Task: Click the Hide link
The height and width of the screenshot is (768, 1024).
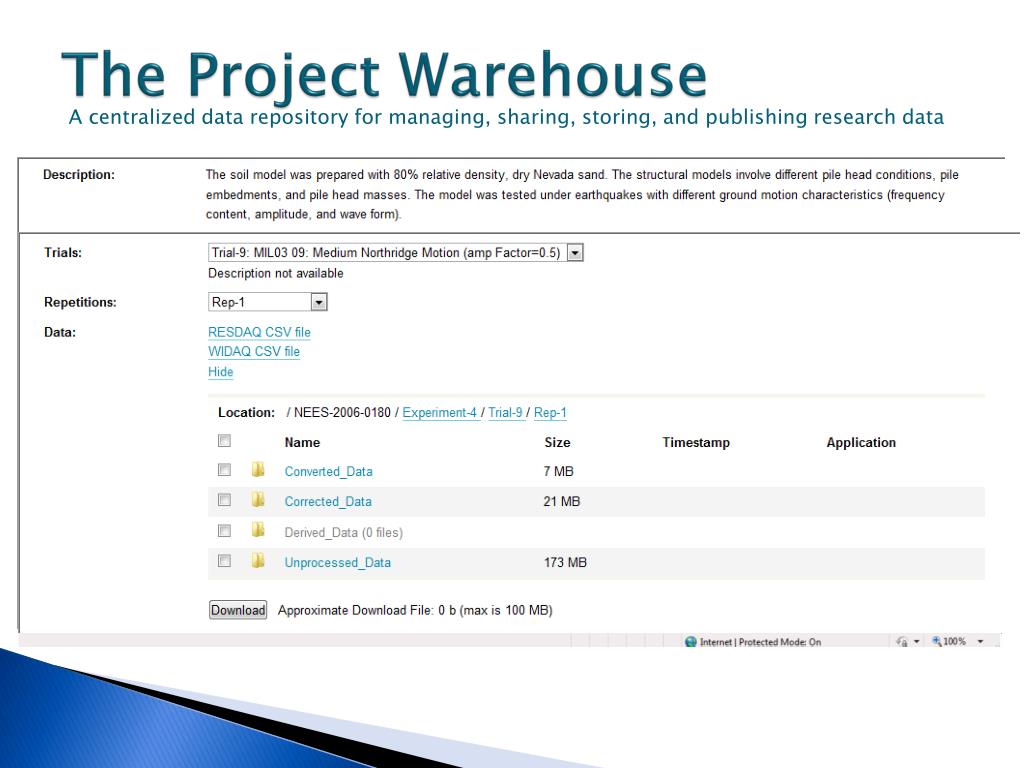Action: coord(221,372)
